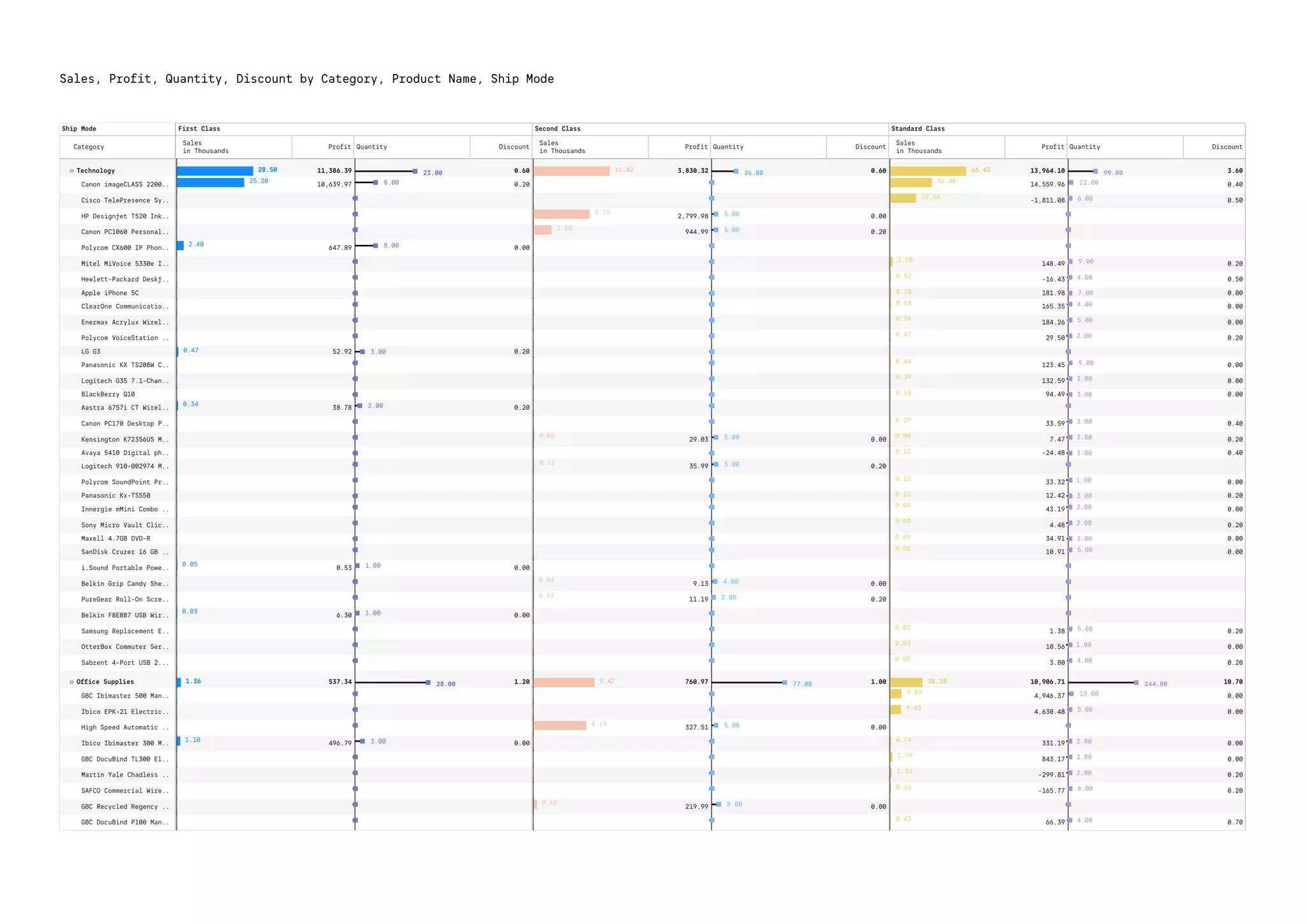Click Office Supplies 244.00 quantity marker
Image resolution: width=1307 pixels, height=924 pixels.
point(1136,683)
